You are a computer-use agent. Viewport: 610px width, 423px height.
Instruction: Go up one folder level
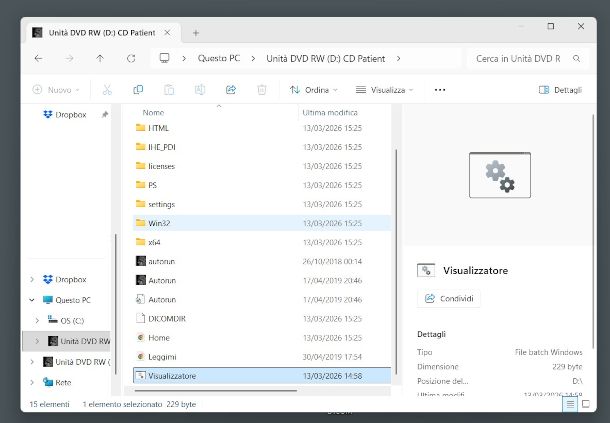coord(100,59)
